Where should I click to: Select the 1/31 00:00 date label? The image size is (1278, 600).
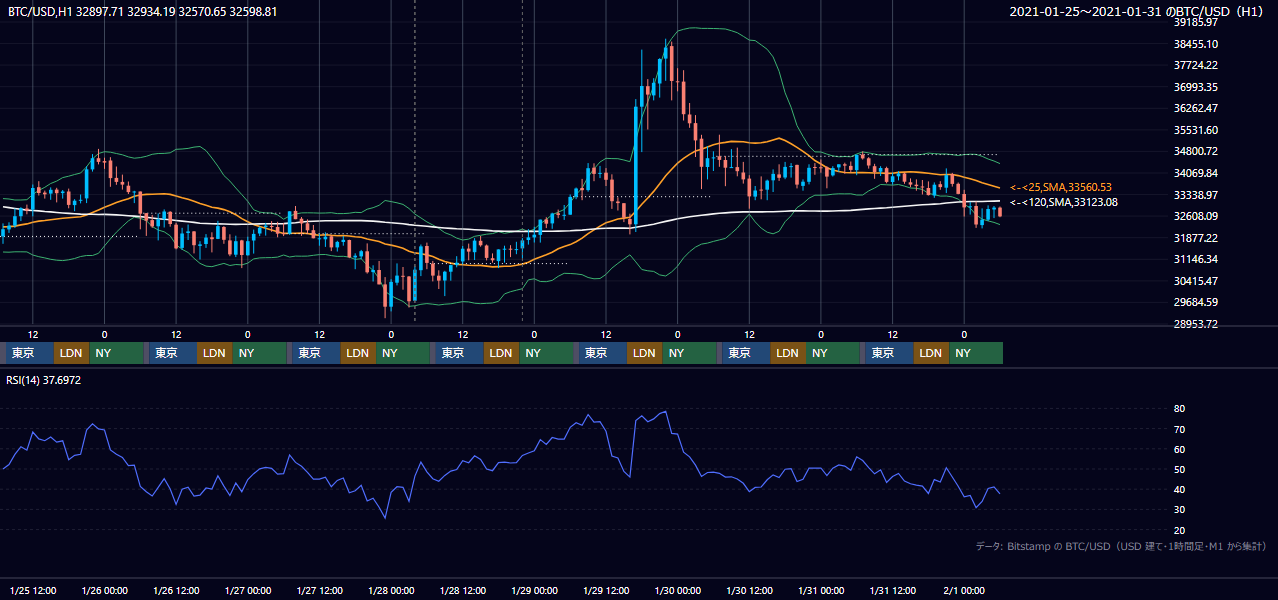(x=821, y=590)
